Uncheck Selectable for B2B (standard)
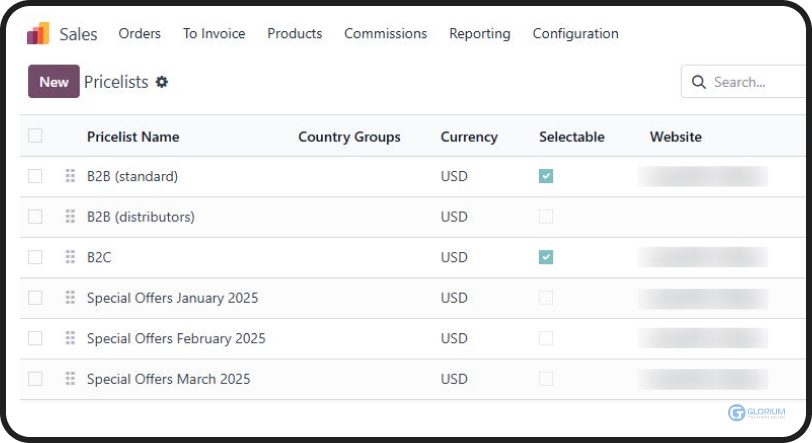The image size is (812, 443). click(546, 176)
